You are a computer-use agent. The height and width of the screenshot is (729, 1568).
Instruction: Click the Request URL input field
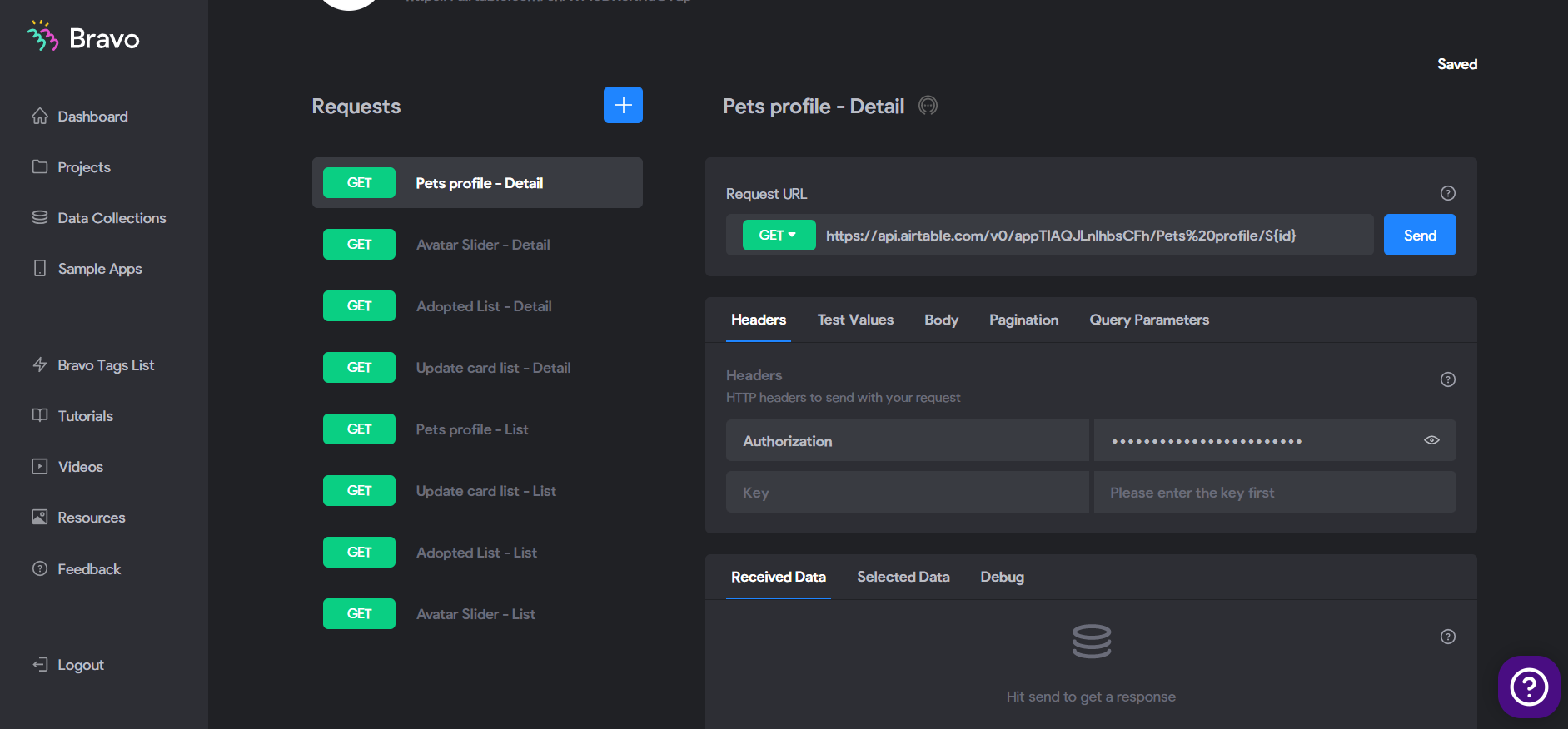(x=1094, y=236)
